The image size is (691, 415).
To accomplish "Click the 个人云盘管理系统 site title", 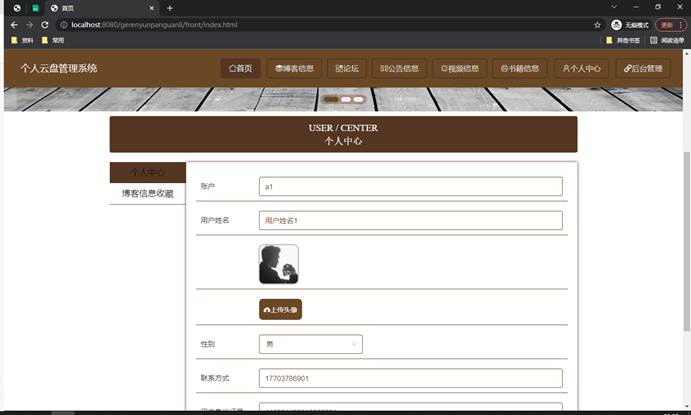I will tap(59, 68).
